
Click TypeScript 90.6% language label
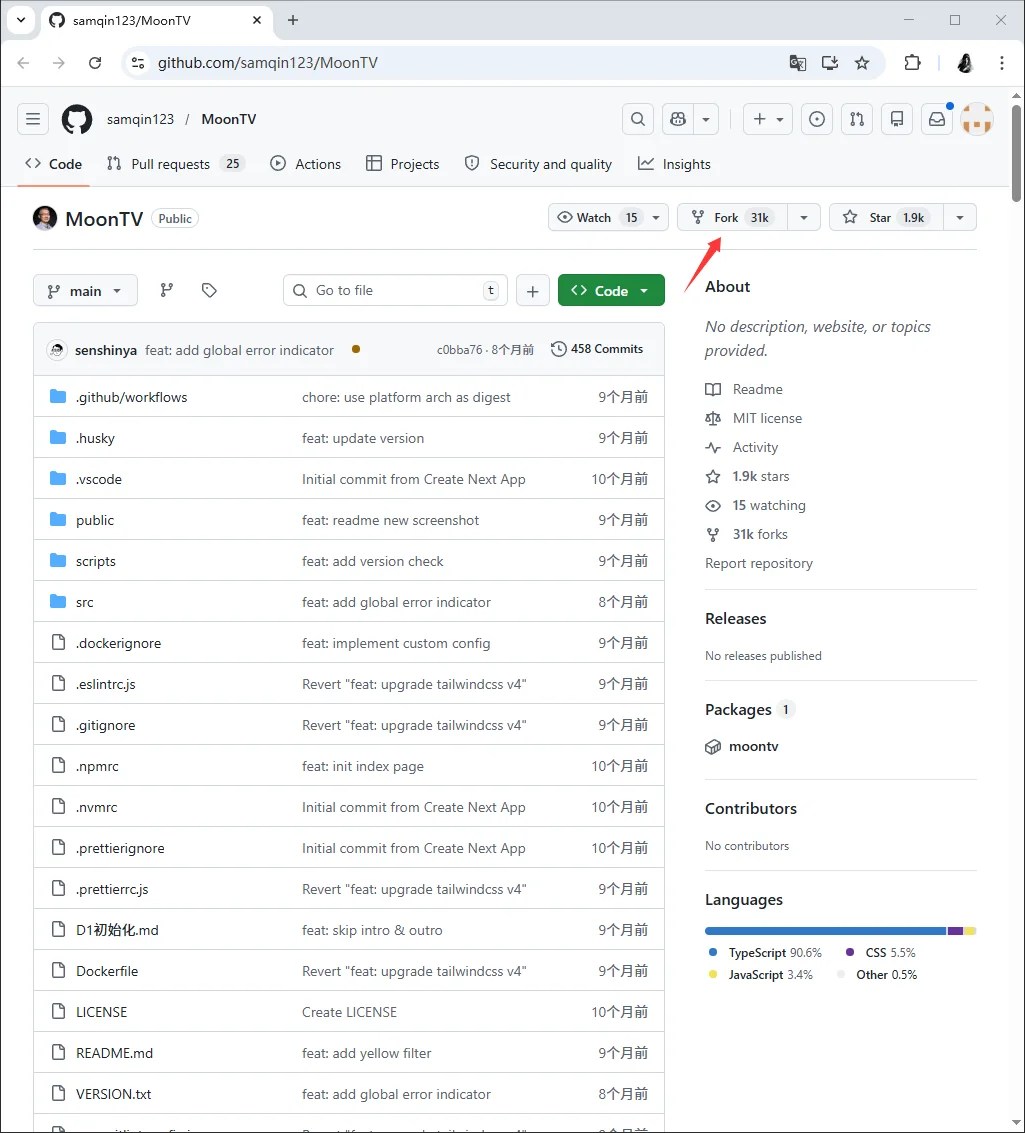coord(775,953)
